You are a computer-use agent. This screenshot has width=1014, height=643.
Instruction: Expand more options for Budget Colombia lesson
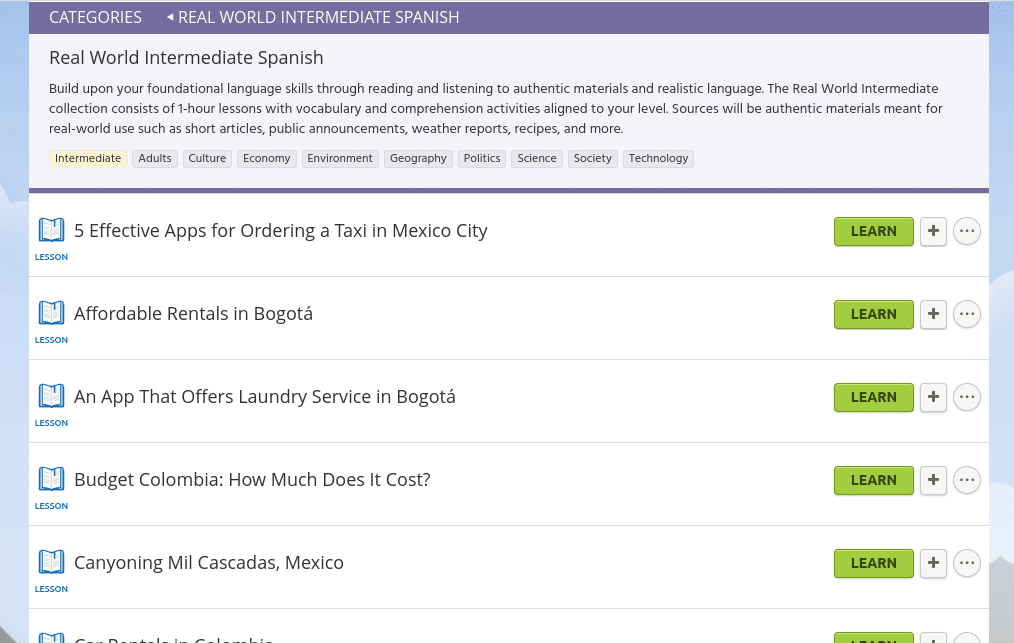[x=966, y=480]
